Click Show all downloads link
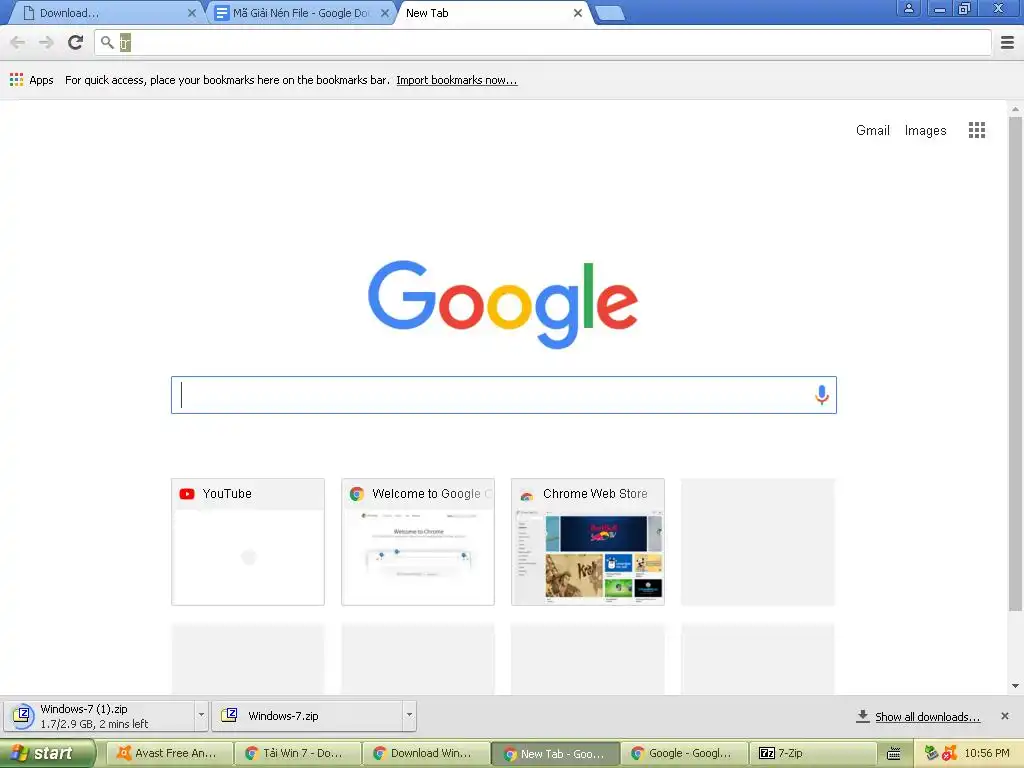The height and width of the screenshot is (768, 1024). coord(927,717)
